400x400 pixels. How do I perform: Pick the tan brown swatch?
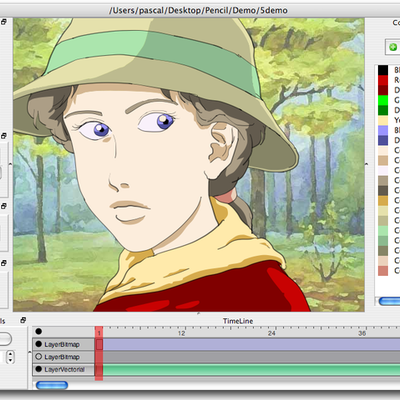(383, 160)
